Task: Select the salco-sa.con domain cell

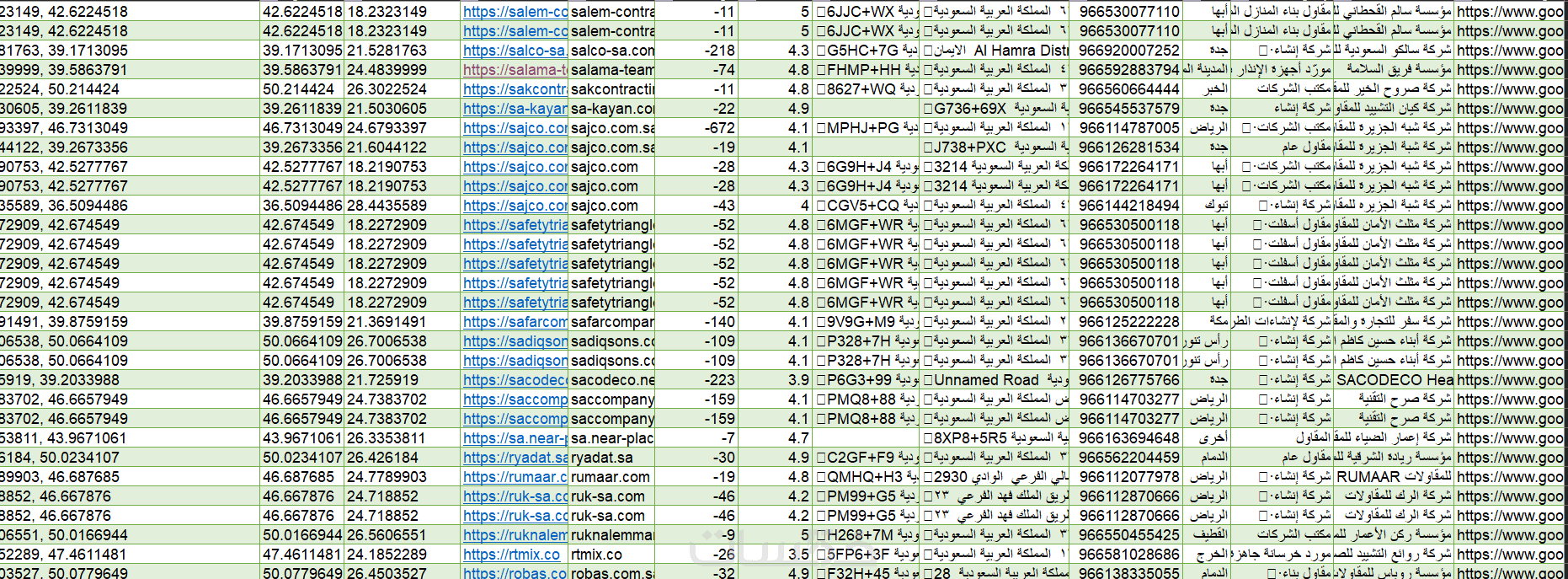Action: pyautogui.click(x=612, y=51)
